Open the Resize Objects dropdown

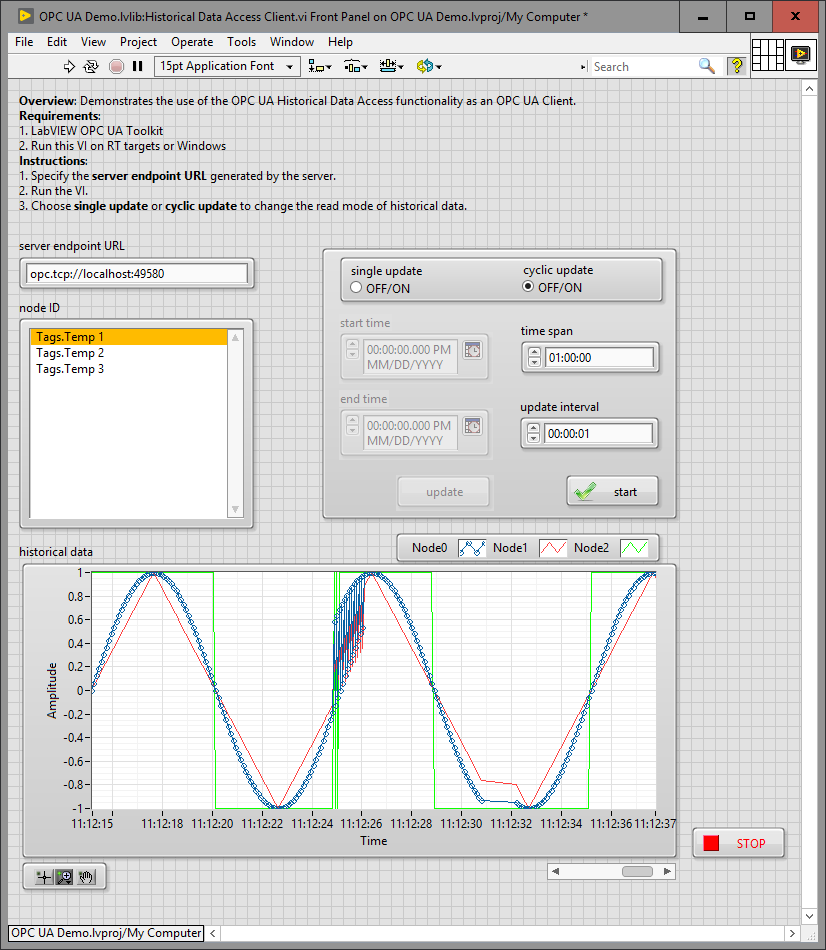391,66
